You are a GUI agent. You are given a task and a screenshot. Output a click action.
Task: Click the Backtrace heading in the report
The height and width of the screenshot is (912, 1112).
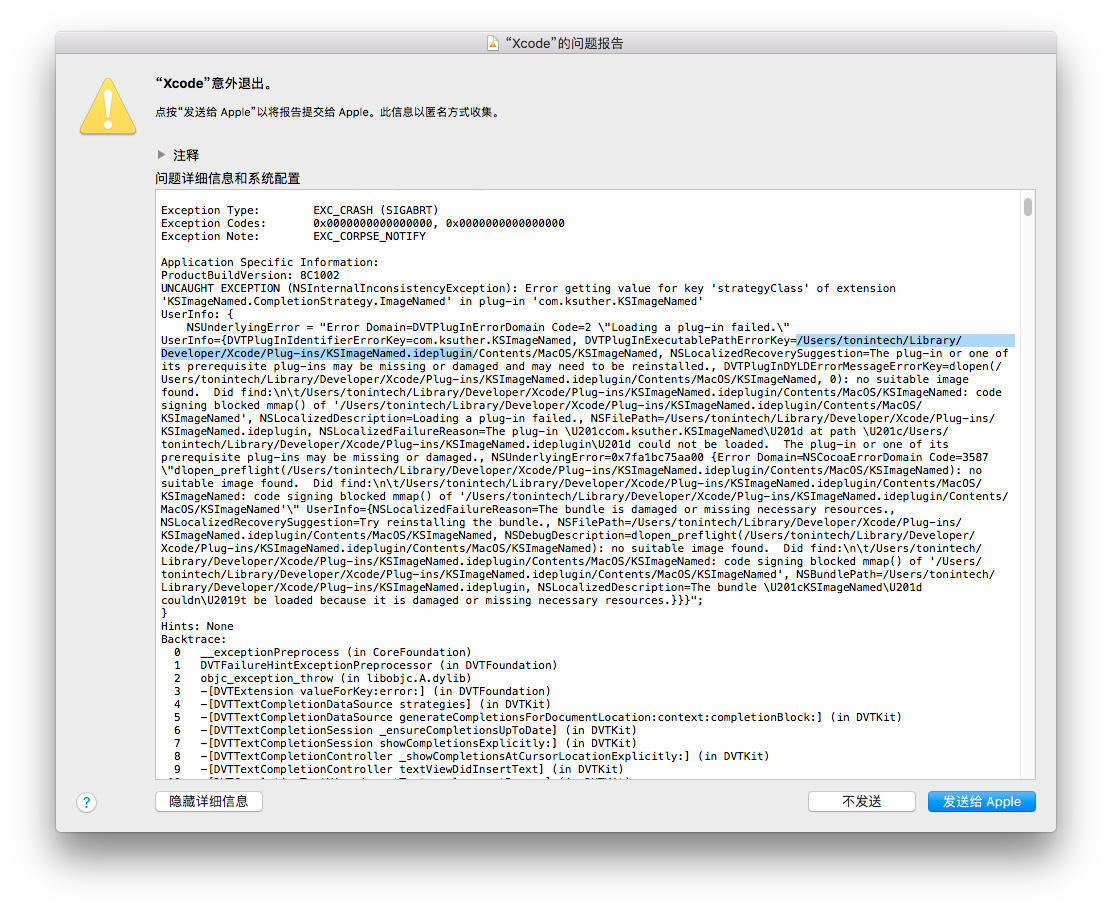tap(193, 639)
